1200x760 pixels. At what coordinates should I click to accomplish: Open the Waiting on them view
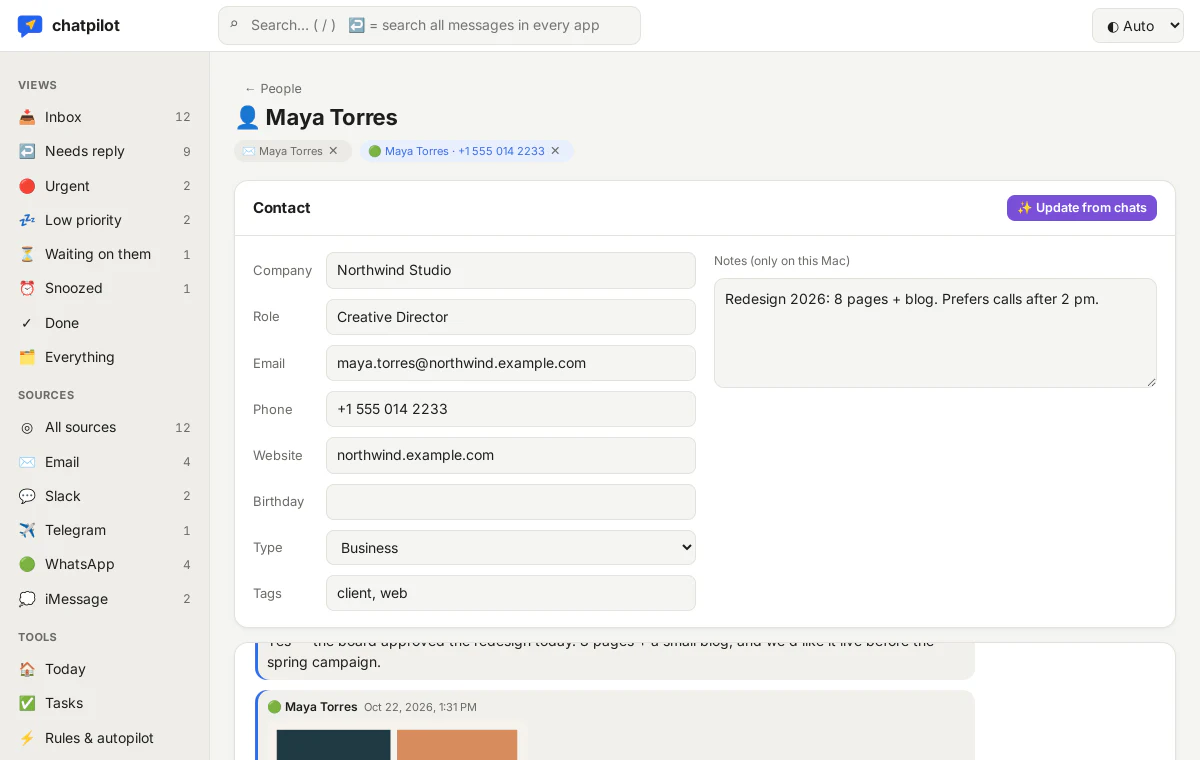pos(105,254)
